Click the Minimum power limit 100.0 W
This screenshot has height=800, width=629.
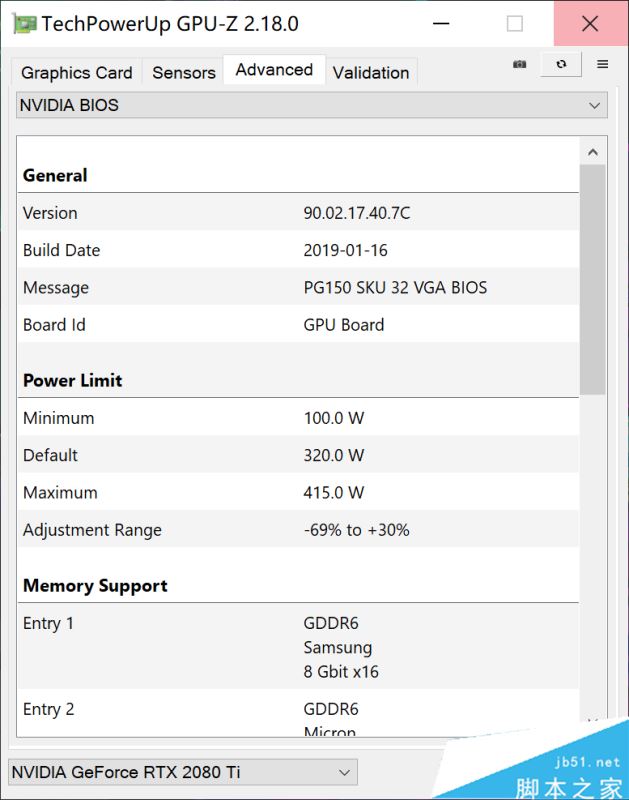coord(334,418)
